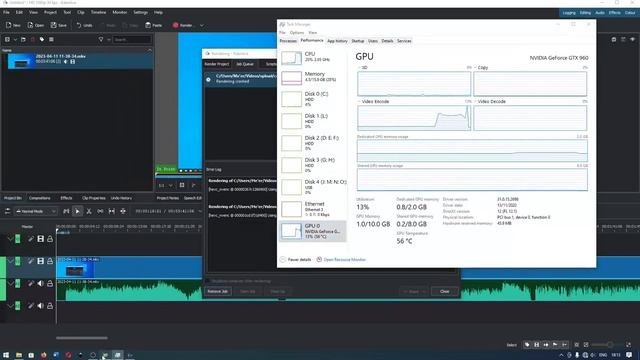Open the Kdenlive Monitor menu

point(120,13)
